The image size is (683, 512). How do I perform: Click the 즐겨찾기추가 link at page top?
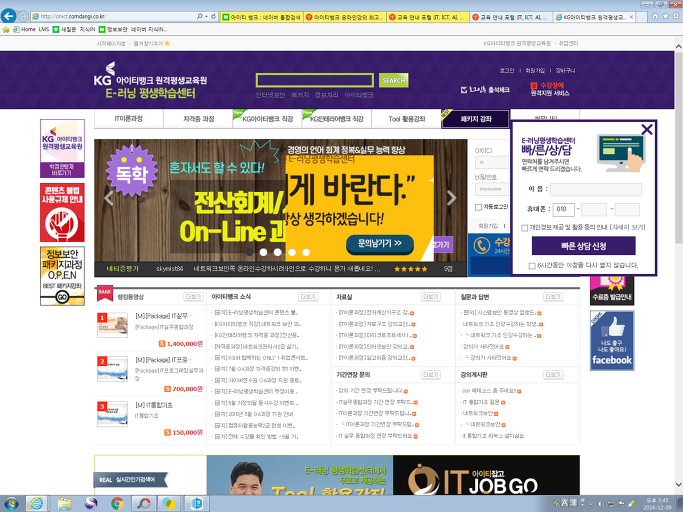[x=151, y=44]
